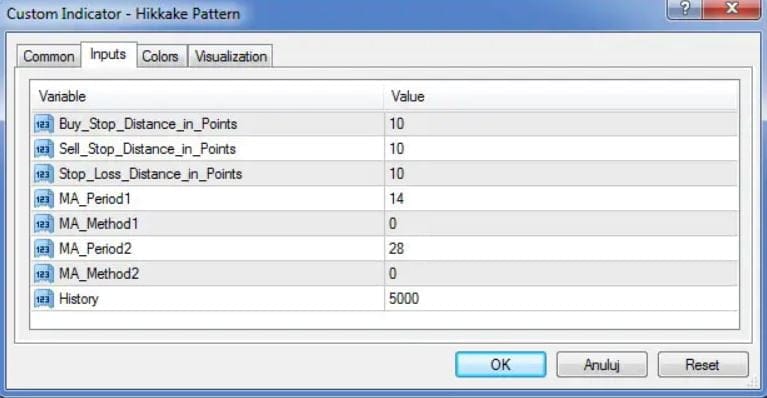767x398 pixels.
Task: Edit the MA_Method1 value 0
Action: coord(561,224)
